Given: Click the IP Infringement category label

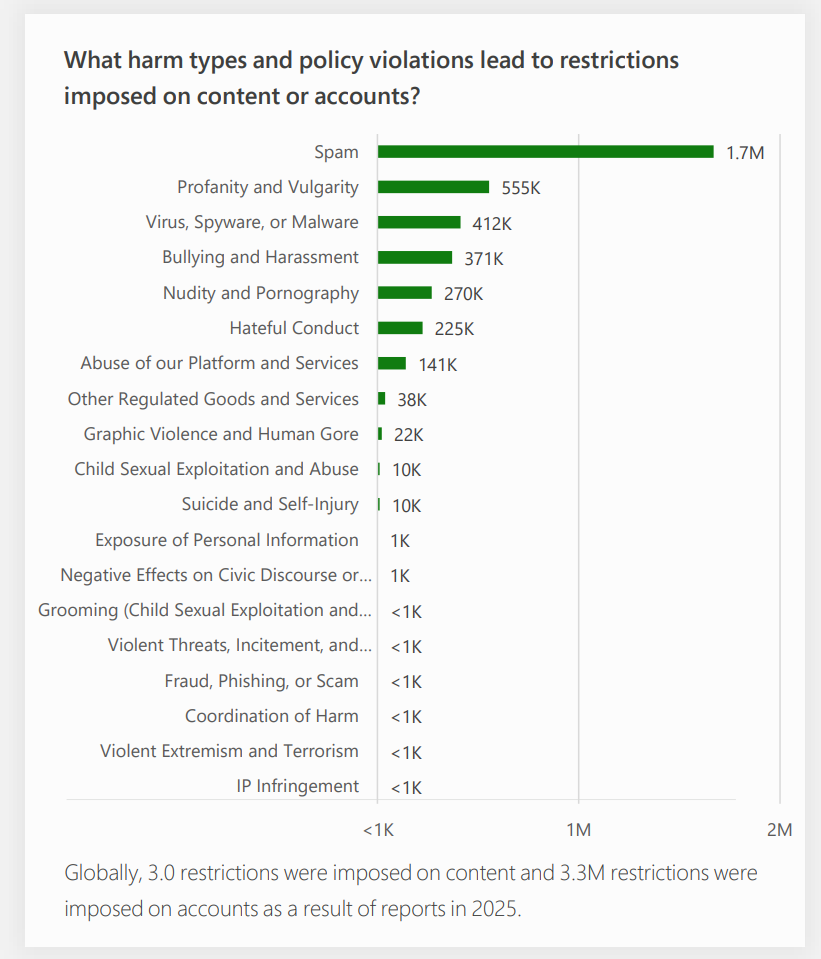Looking at the screenshot, I should 298,786.
